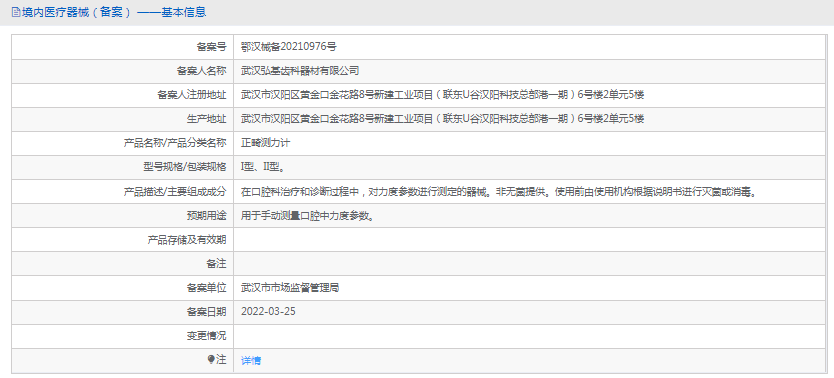The height and width of the screenshot is (378, 834).
Task: Click the document icon beside 境内医疗器械 title
Action: click(x=15, y=12)
